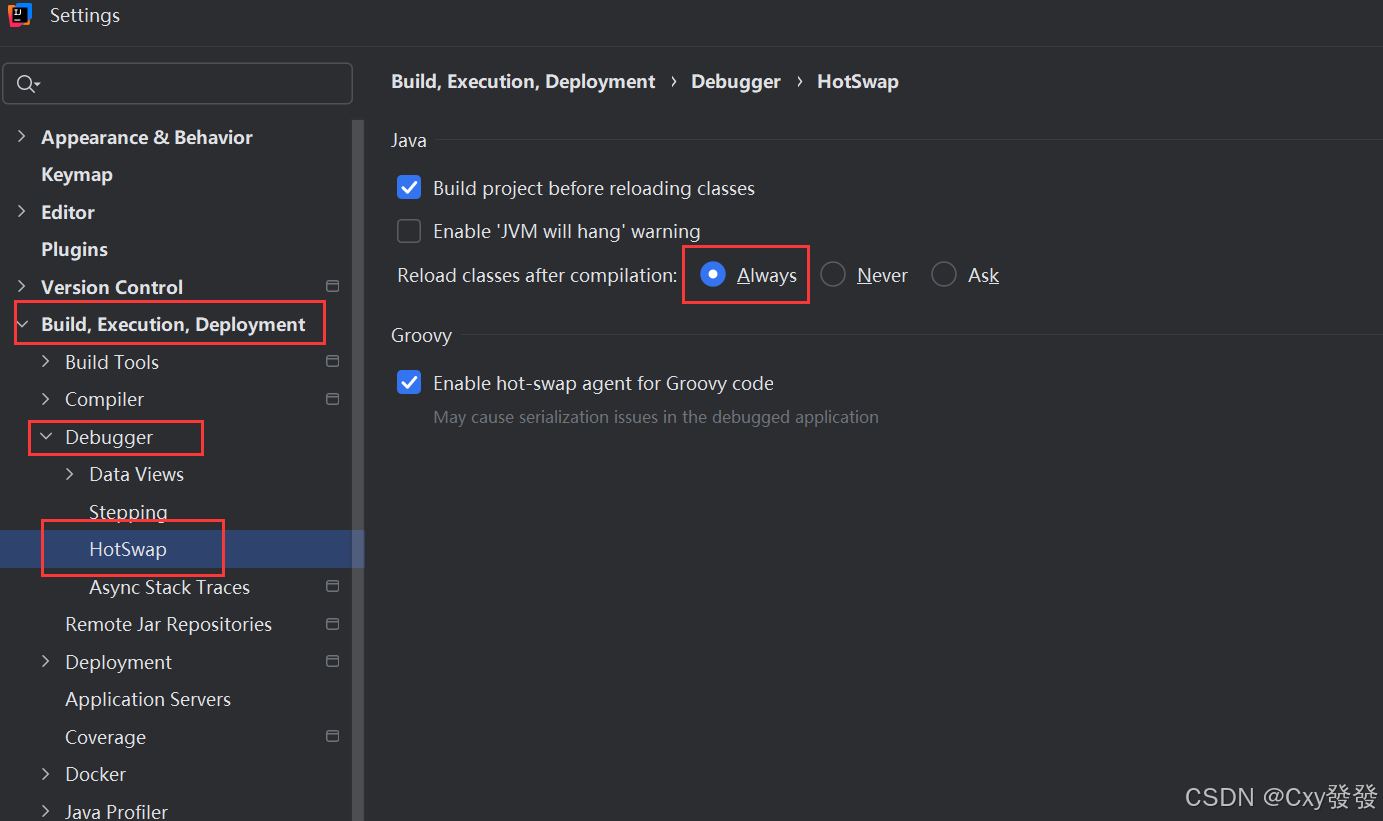Click the 'Reload classes after compilation:' label
Viewport: 1383px width, 821px height.
coord(537,275)
